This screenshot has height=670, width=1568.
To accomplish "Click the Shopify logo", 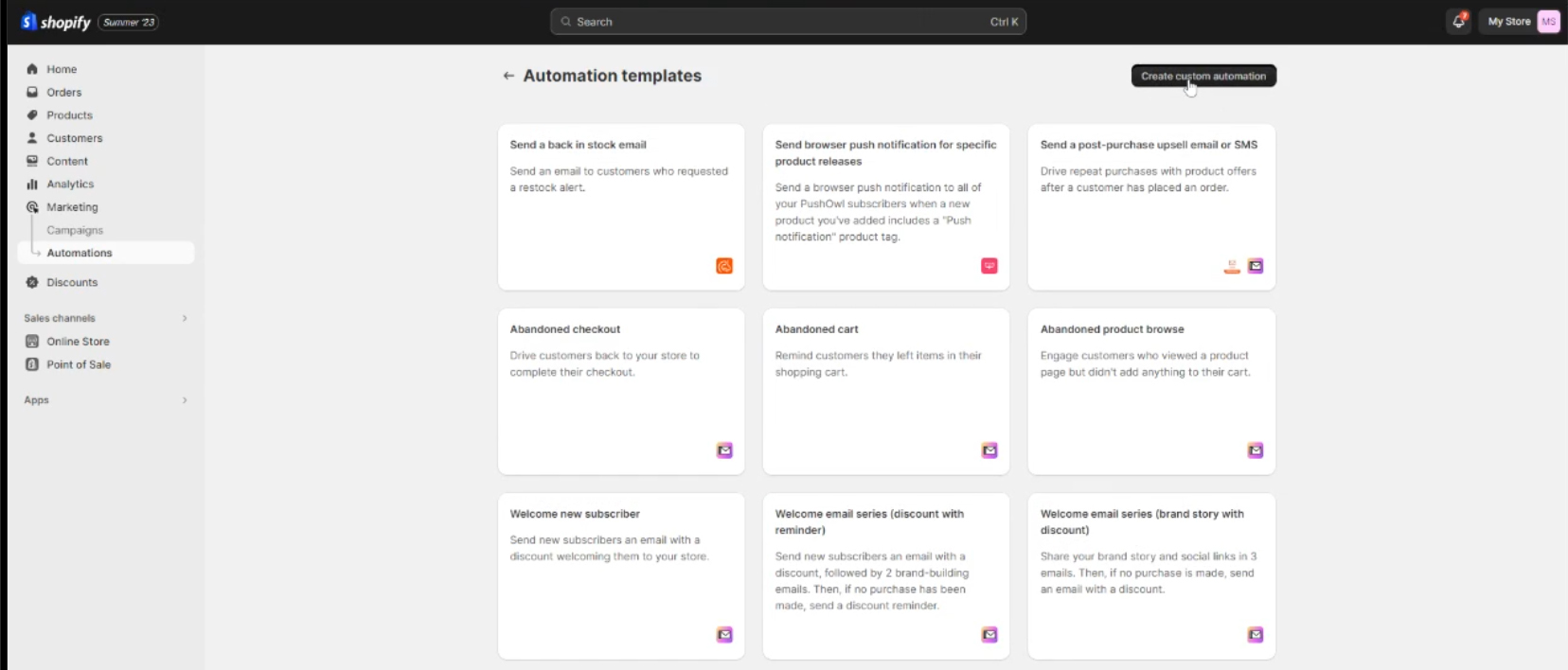I will coord(55,22).
